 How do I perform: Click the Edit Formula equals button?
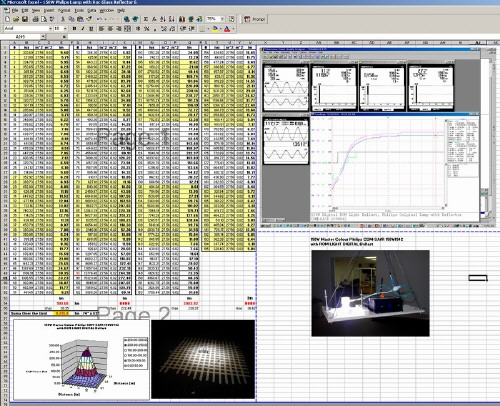click(x=64, y=37)
